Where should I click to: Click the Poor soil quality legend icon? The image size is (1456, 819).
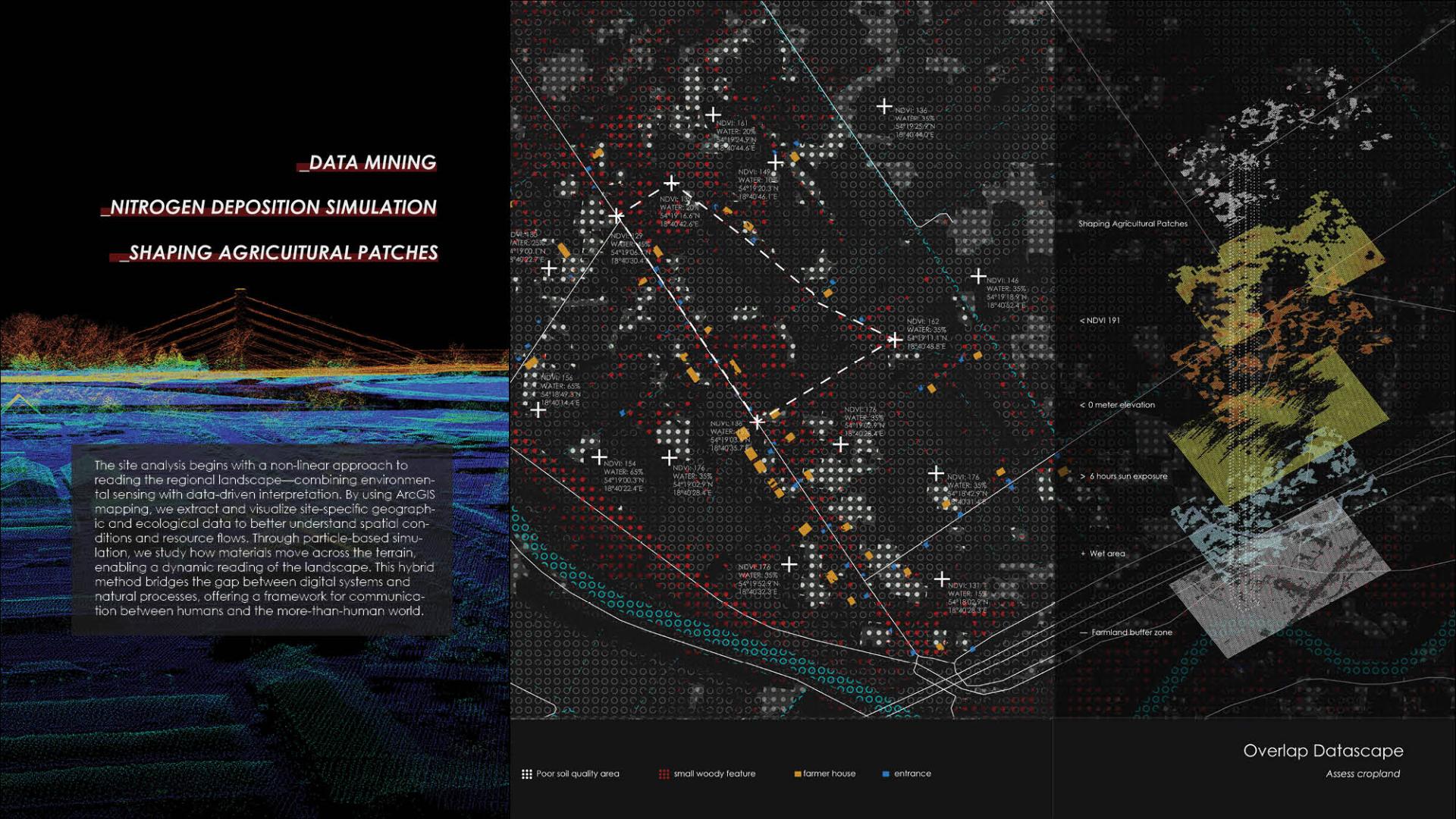[526, 774]
